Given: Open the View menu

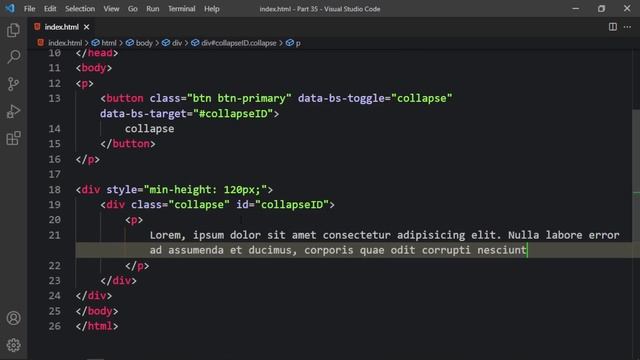Looking at the screenshot, I should click(x=111, y=9).
